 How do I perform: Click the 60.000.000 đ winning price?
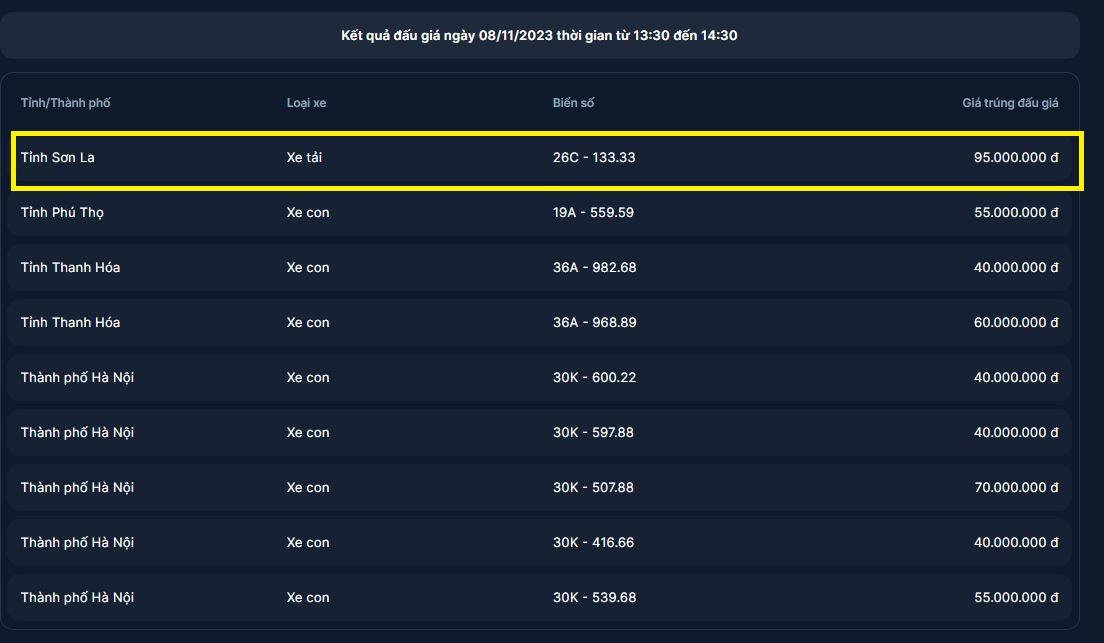(x=1015, y=323)
